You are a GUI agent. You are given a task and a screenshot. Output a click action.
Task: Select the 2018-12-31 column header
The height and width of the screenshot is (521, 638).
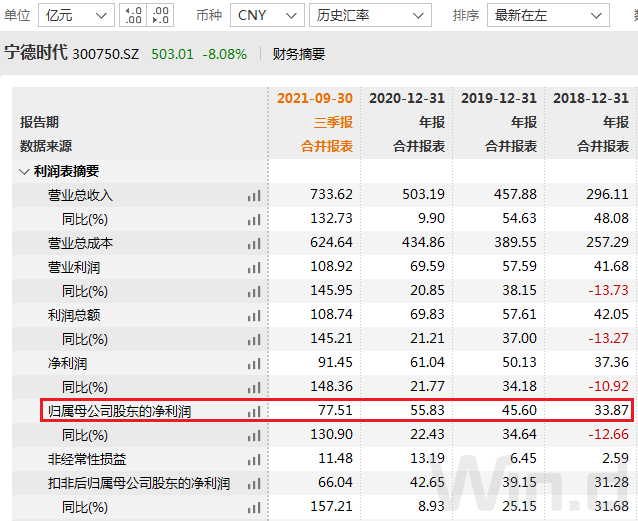tap(591, 98)
